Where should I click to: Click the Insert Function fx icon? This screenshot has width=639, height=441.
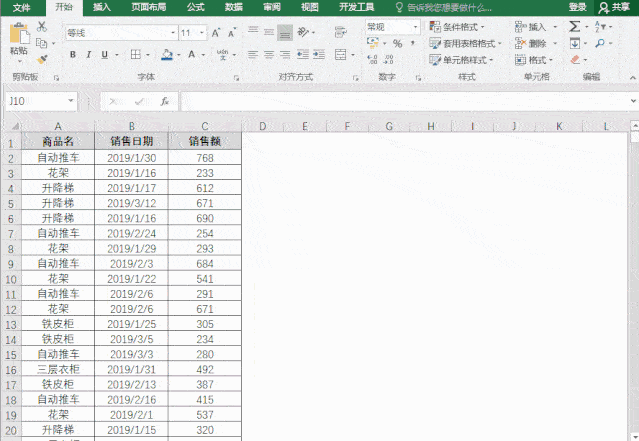tap(165, 101)
